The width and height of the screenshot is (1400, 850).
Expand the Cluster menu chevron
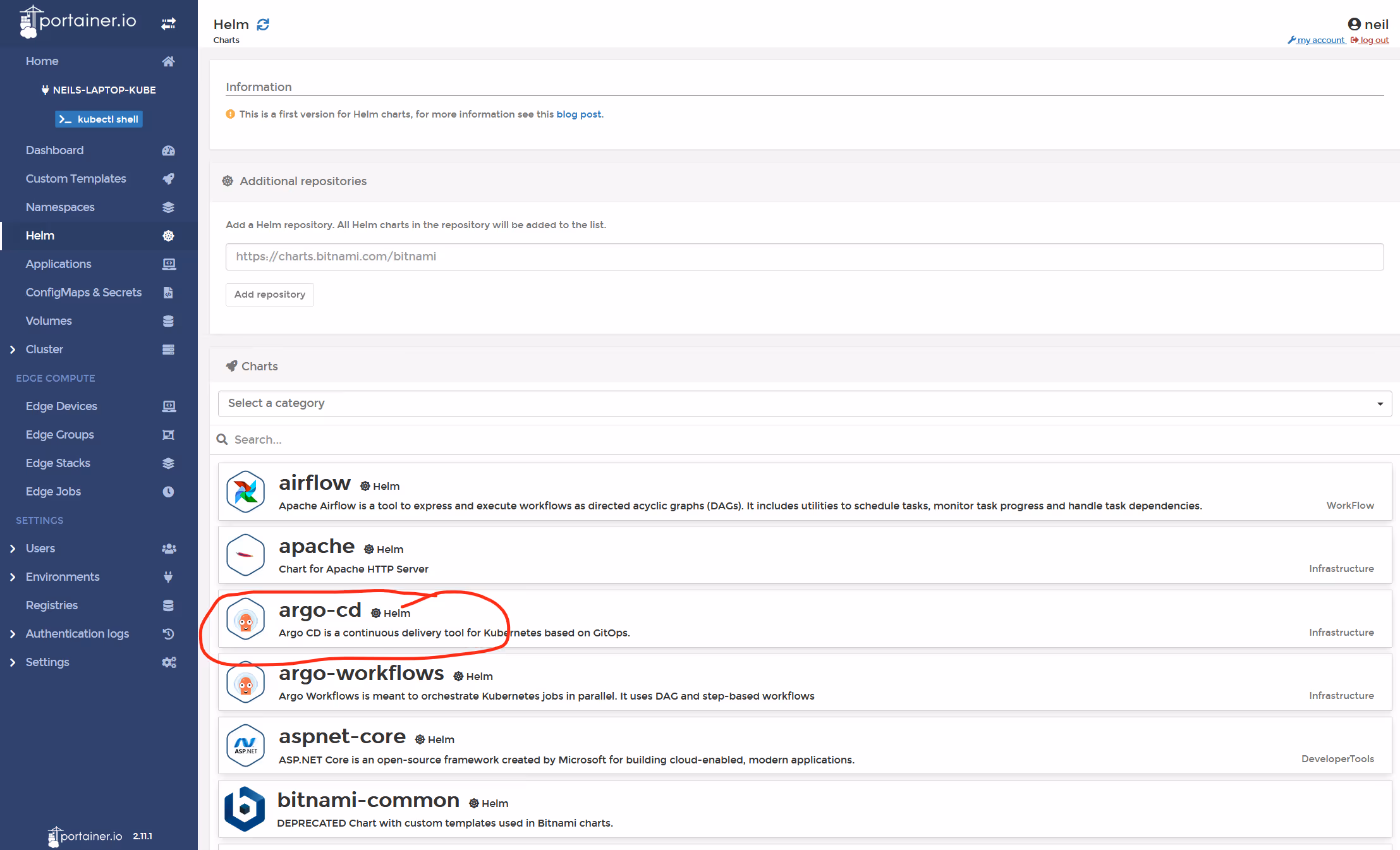pos(13,349)
